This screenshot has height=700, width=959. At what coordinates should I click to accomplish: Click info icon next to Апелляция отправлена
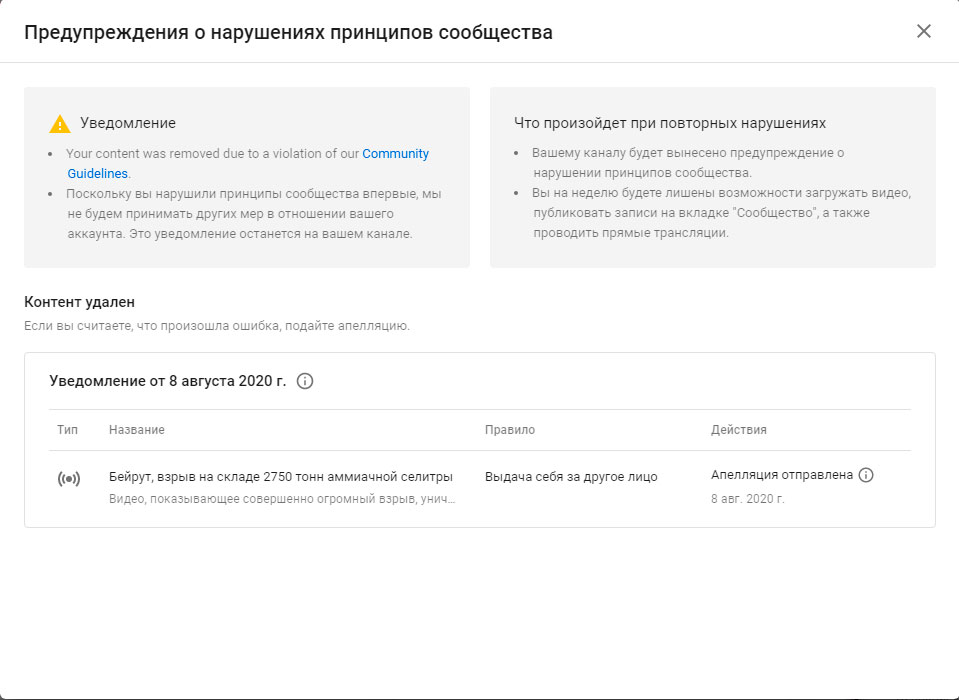tap(866, 475)
